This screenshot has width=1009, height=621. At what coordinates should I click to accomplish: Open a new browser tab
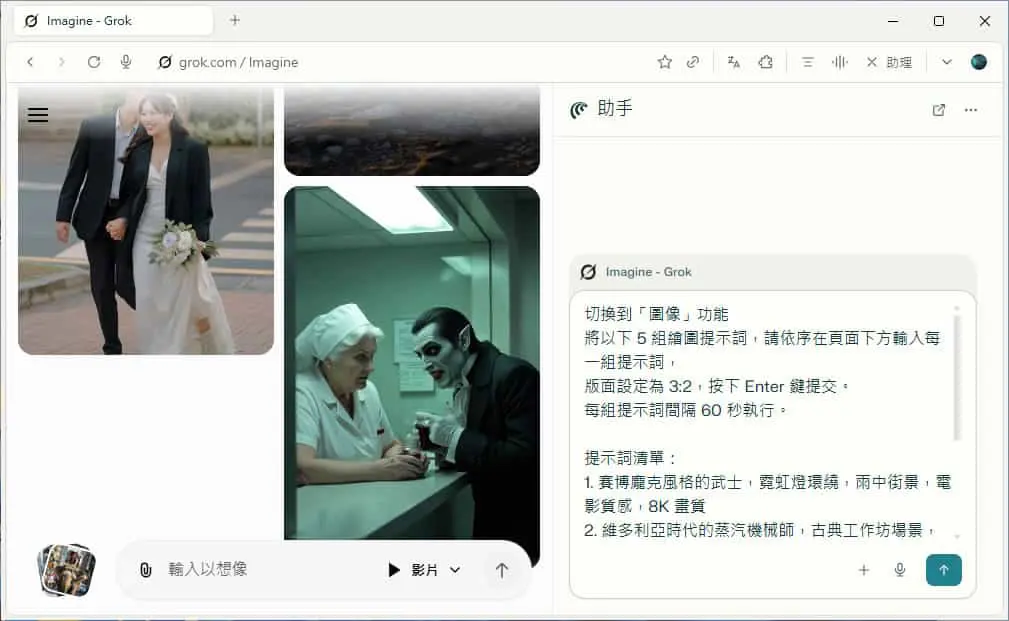235,21
